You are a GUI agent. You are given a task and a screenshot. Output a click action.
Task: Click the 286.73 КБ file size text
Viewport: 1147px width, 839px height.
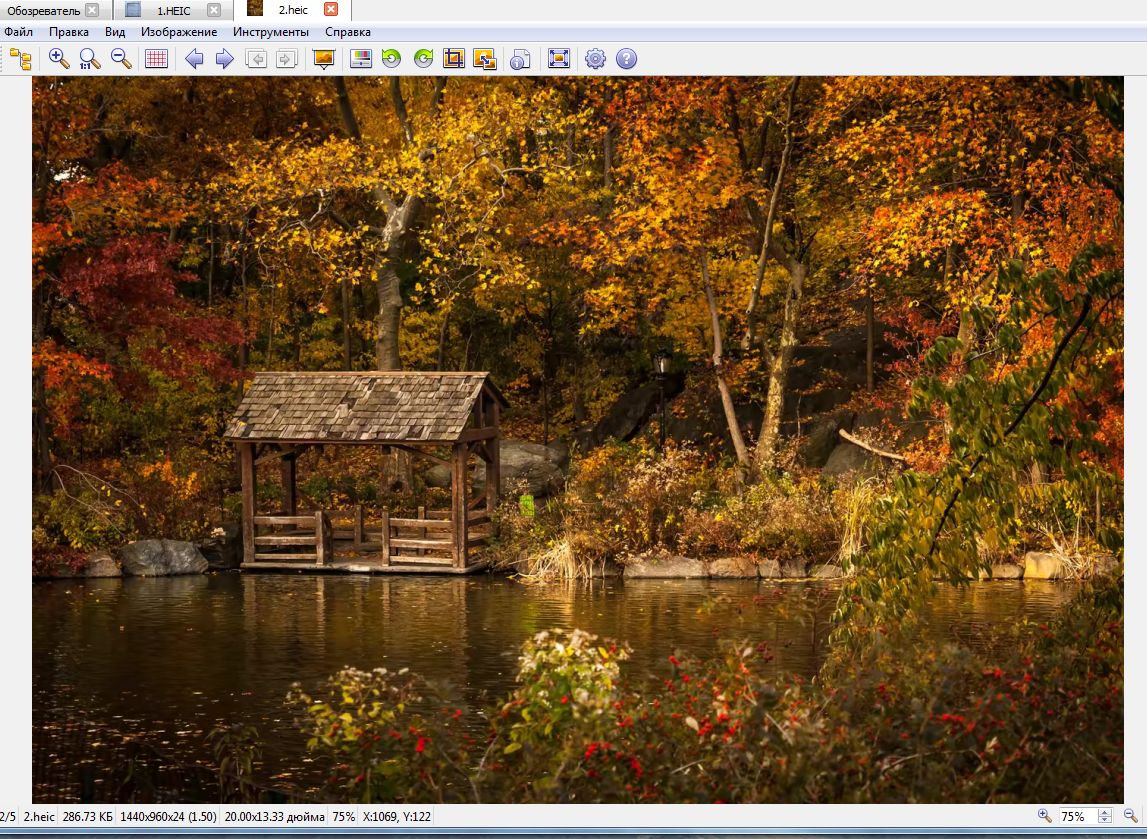[88, 816]
